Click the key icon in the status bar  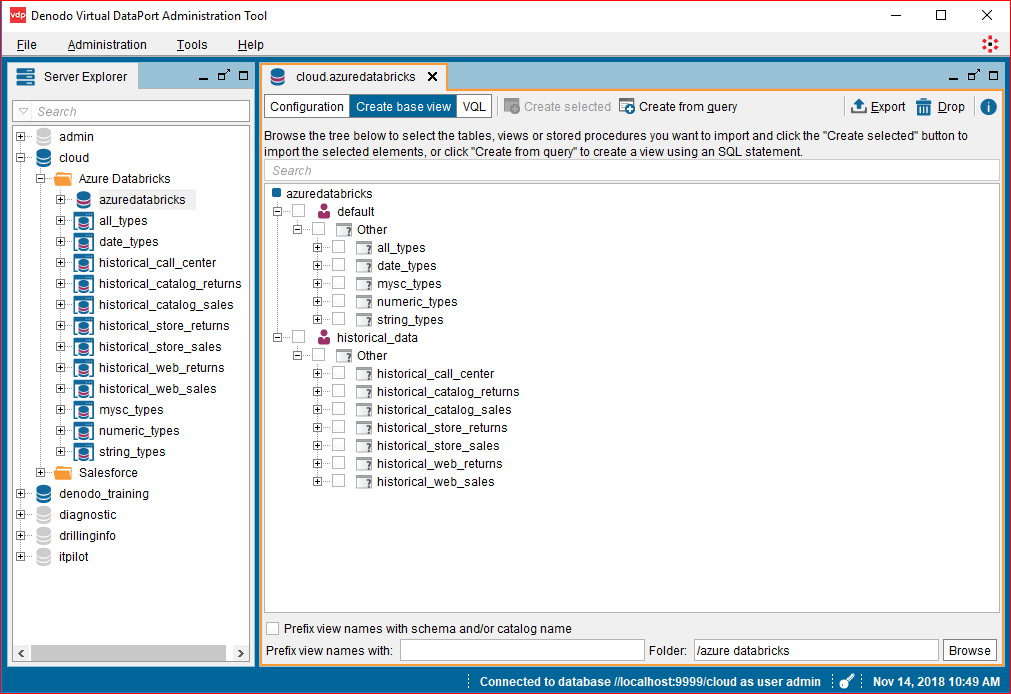tap(847, 682)
